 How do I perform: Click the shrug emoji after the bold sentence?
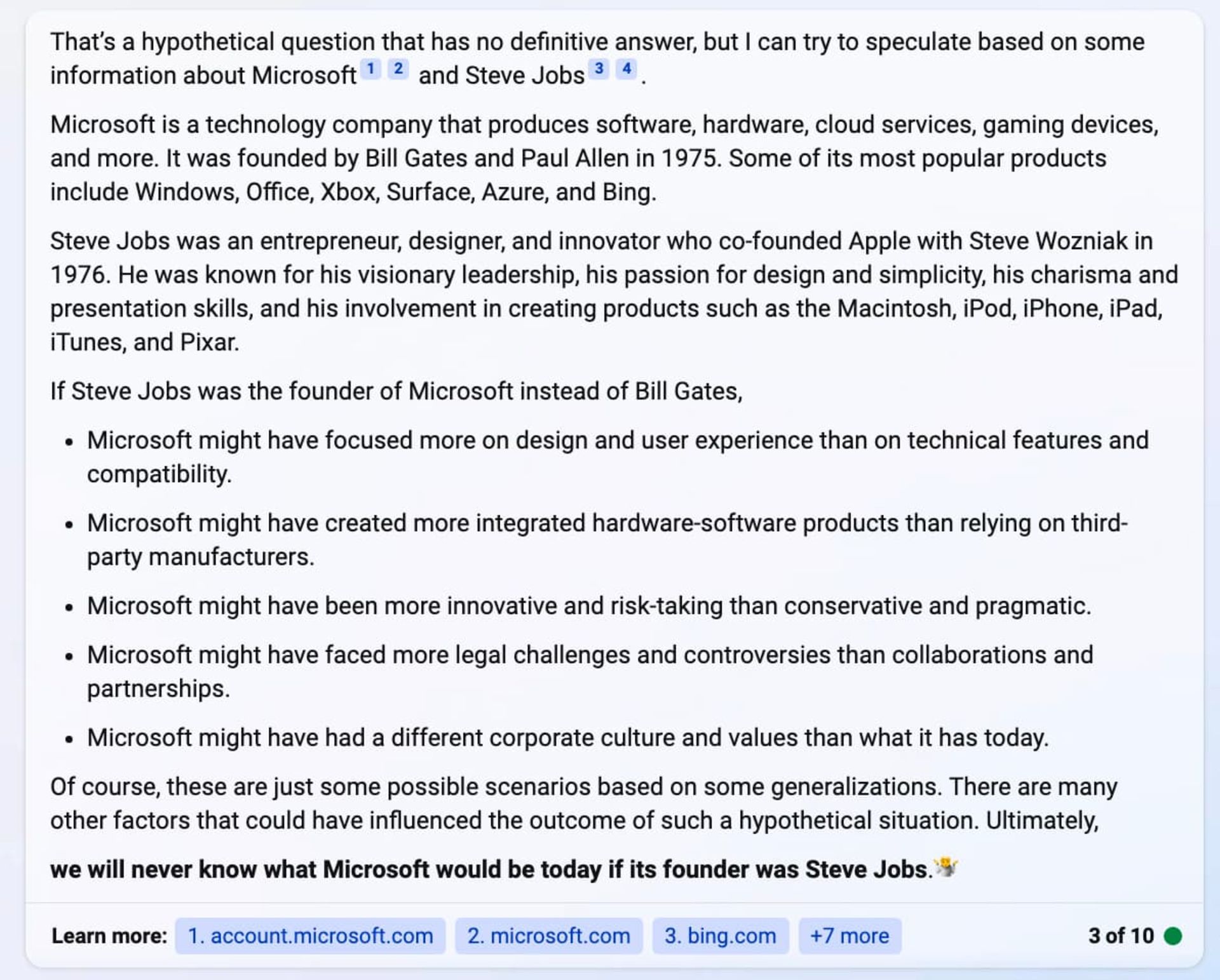946,868
